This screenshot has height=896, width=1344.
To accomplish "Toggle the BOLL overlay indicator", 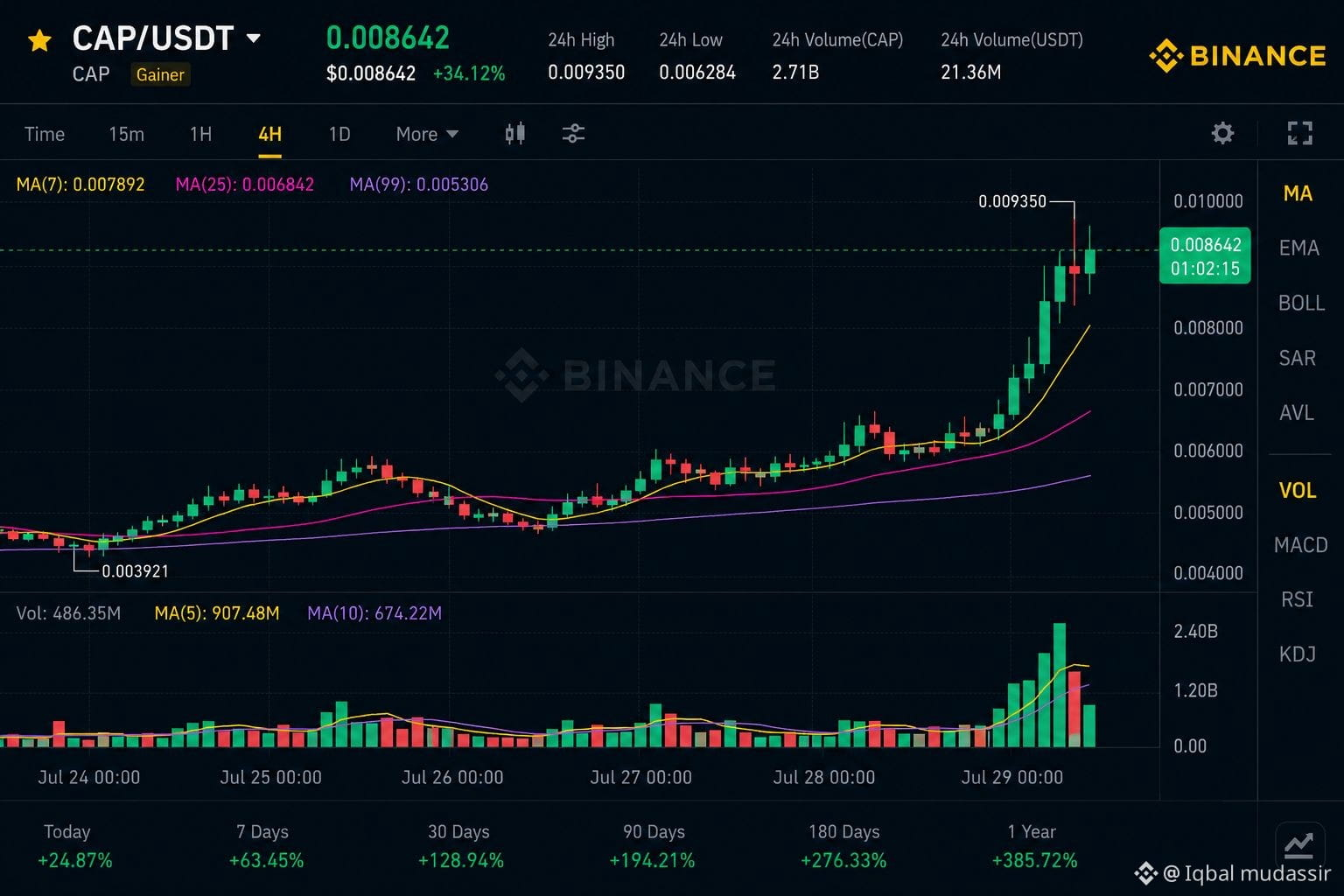I will tap(1301, 303).
